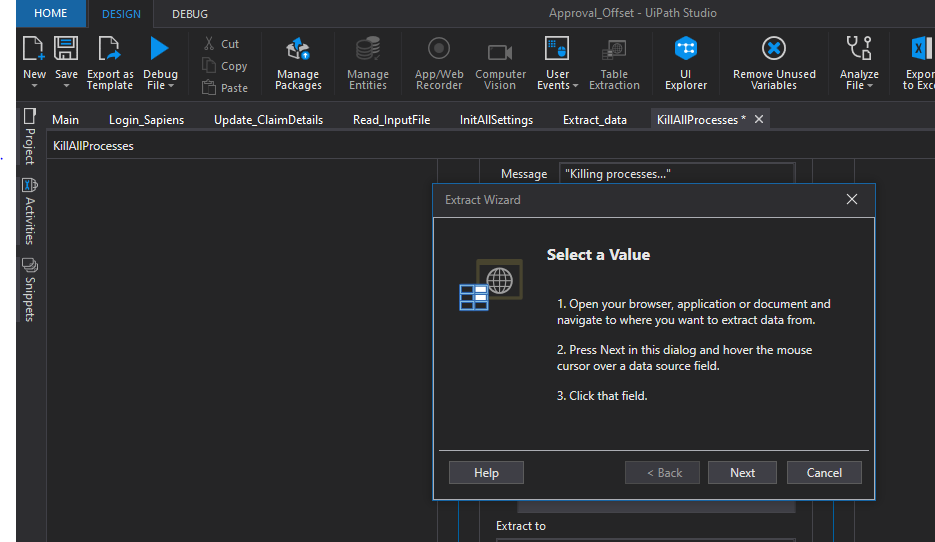The height and width of the screenshot is (542, 935).
Task: Open the New dropdown arrow
Action: [34, 86]
